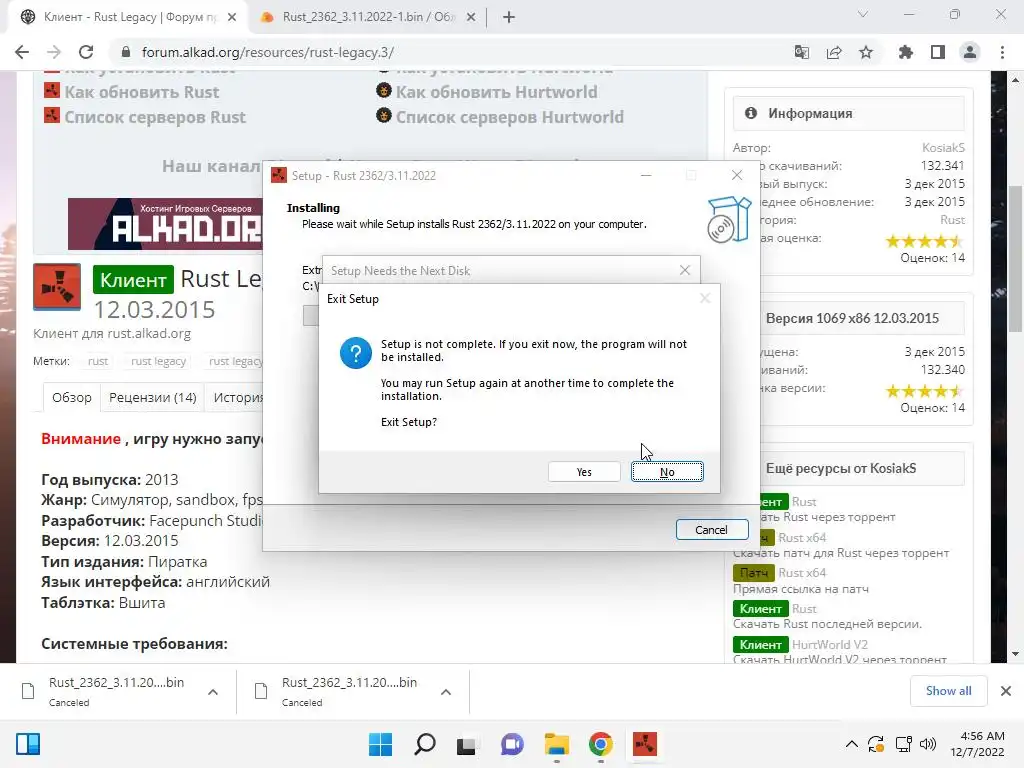
Task: Click Show all downloads
Action: click(948, 691)
